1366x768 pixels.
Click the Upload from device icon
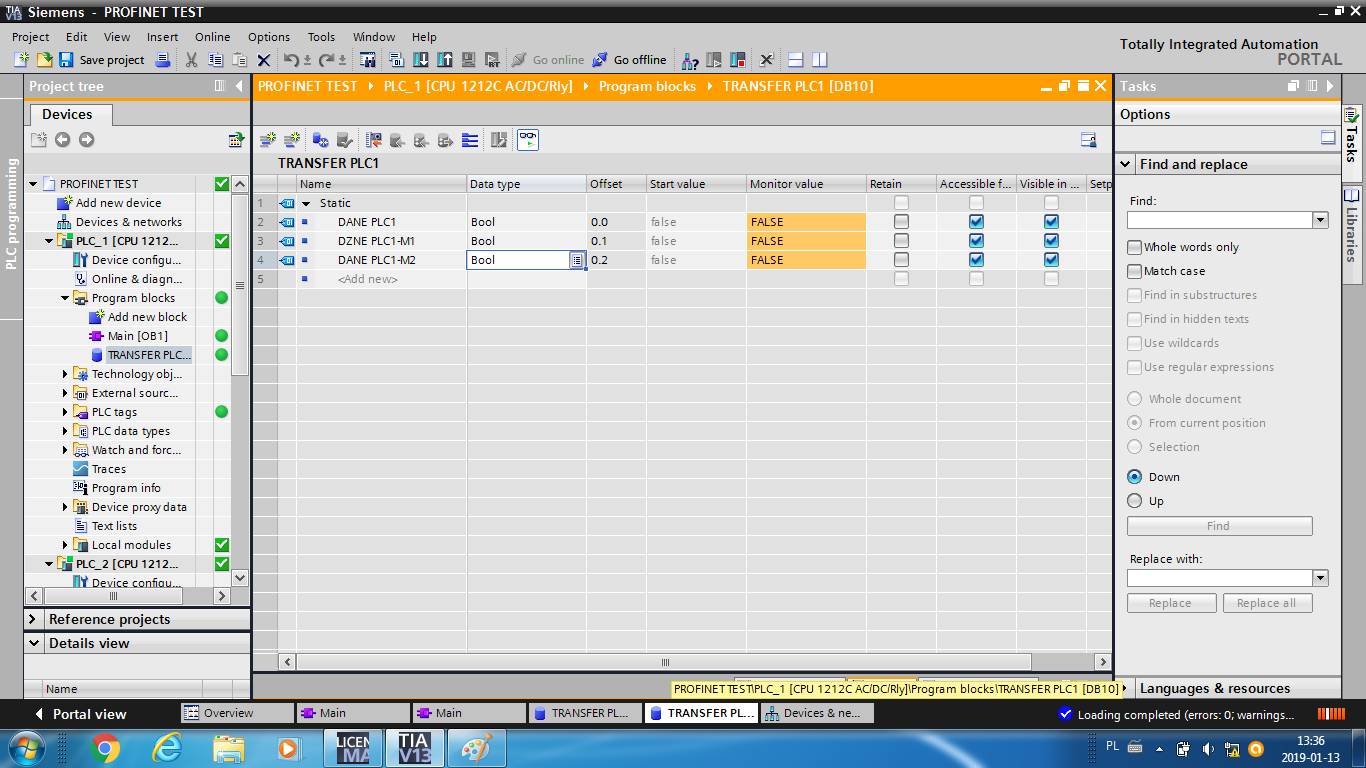(445, 60)
